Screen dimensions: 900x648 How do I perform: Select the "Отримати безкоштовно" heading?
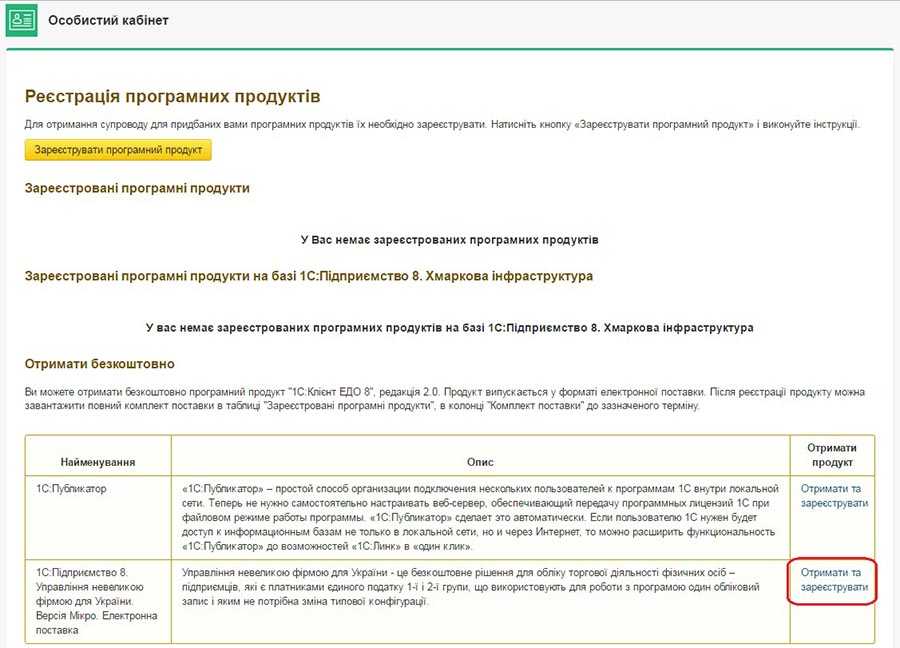99,364
